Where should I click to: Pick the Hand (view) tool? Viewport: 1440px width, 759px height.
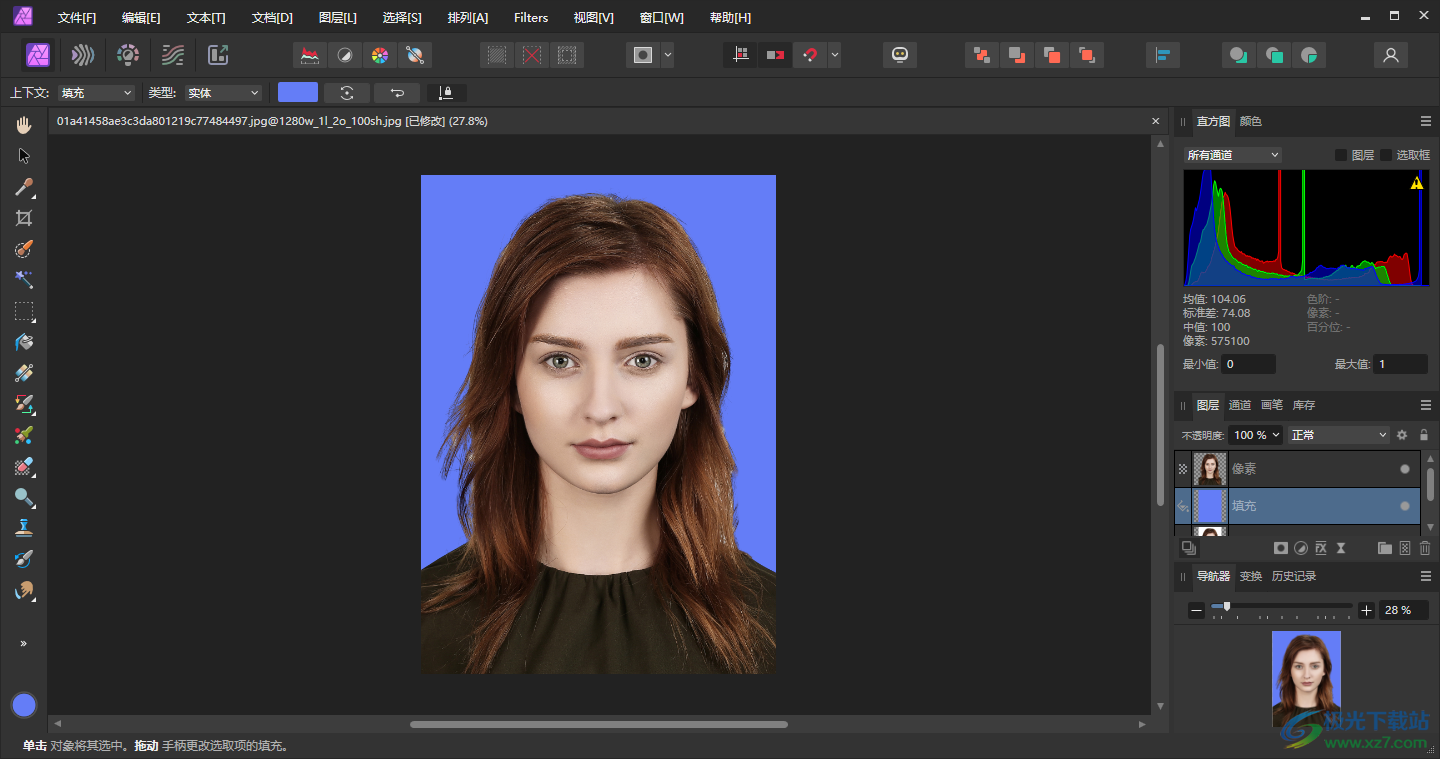point(24,125)
